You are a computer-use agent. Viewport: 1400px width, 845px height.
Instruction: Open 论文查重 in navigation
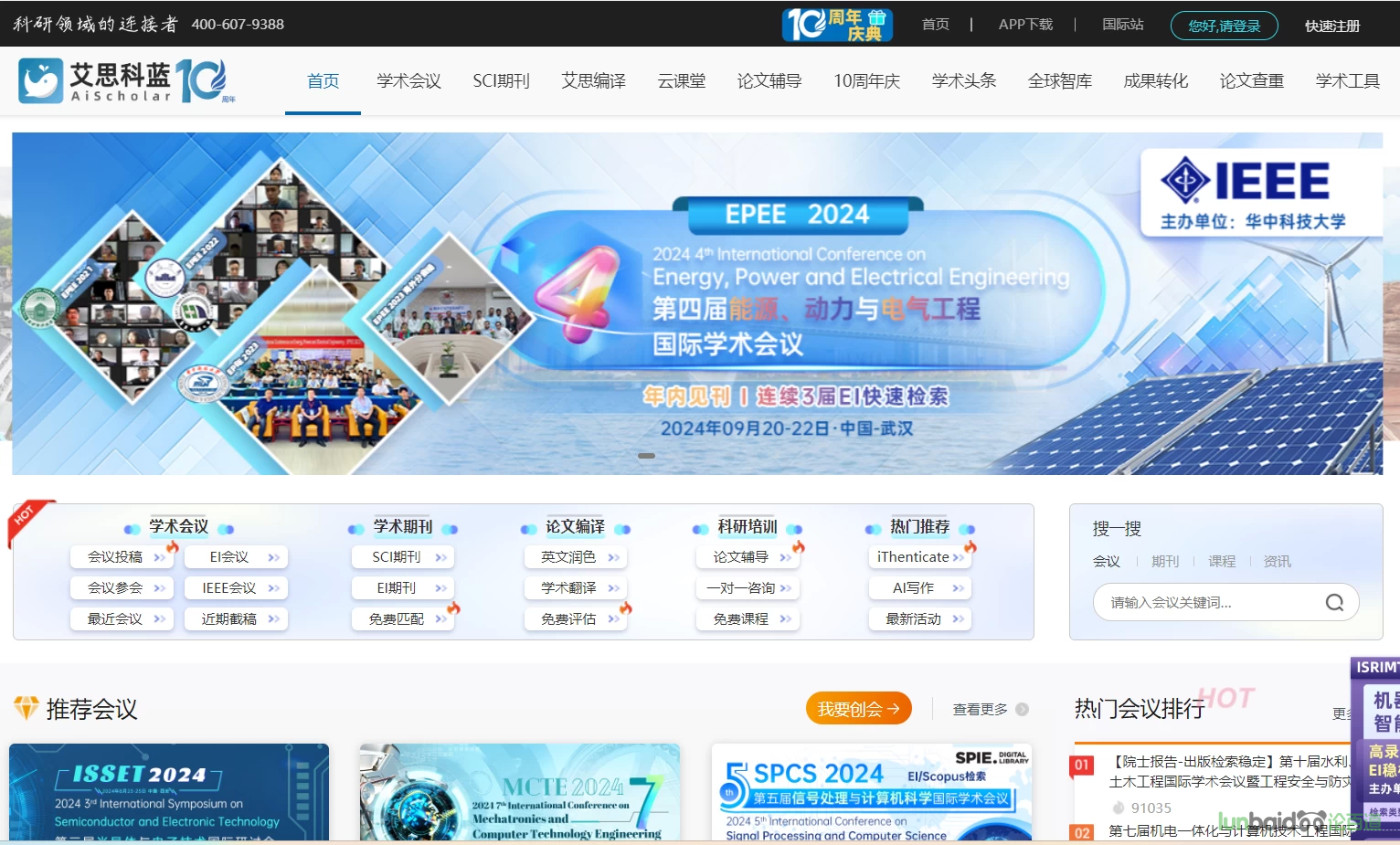1252,81
